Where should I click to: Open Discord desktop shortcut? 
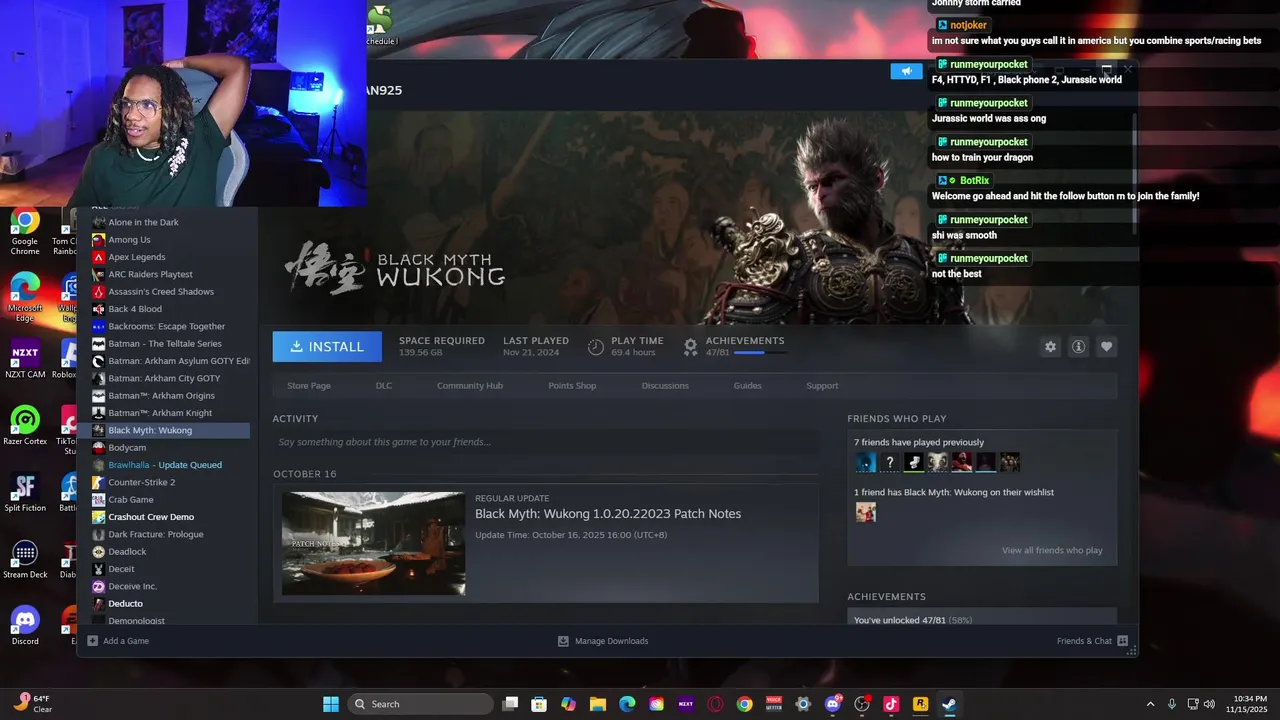click(25, 626)
